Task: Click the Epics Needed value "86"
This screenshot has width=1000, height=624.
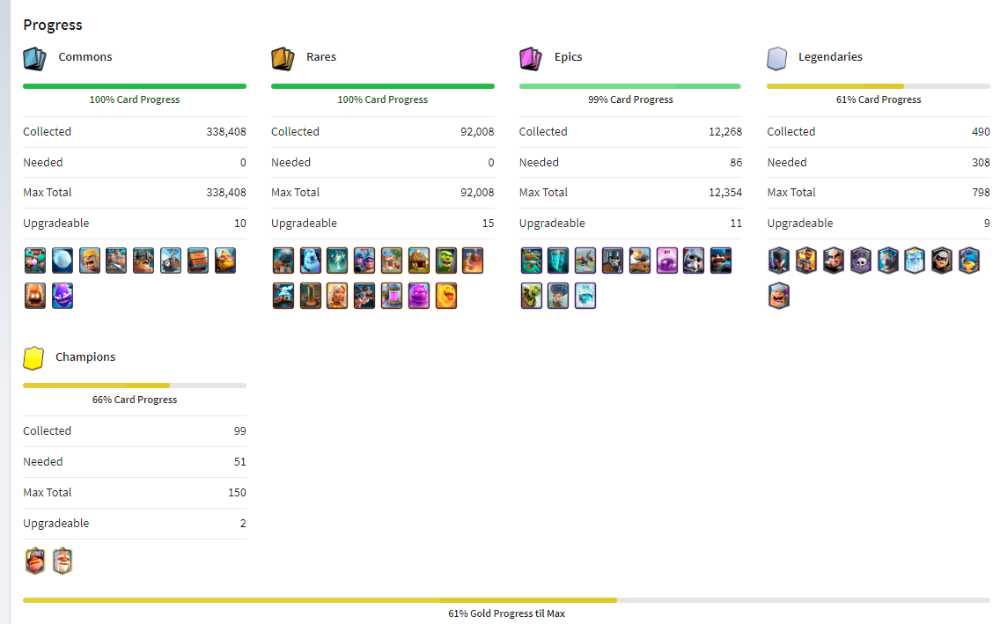Action: pos(736,162)
